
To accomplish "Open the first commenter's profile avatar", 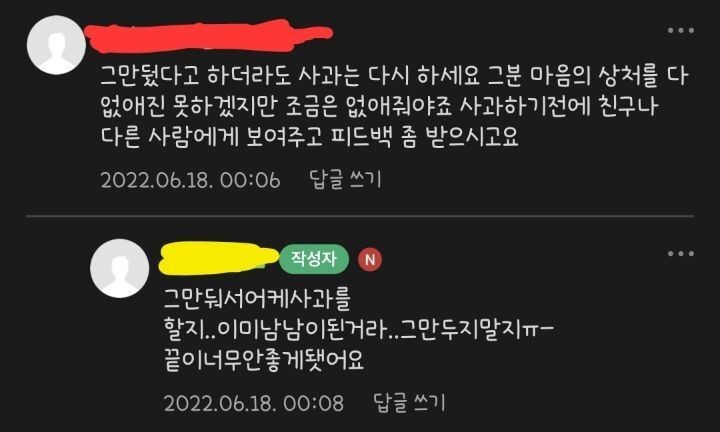I will [x=56, y=45].
